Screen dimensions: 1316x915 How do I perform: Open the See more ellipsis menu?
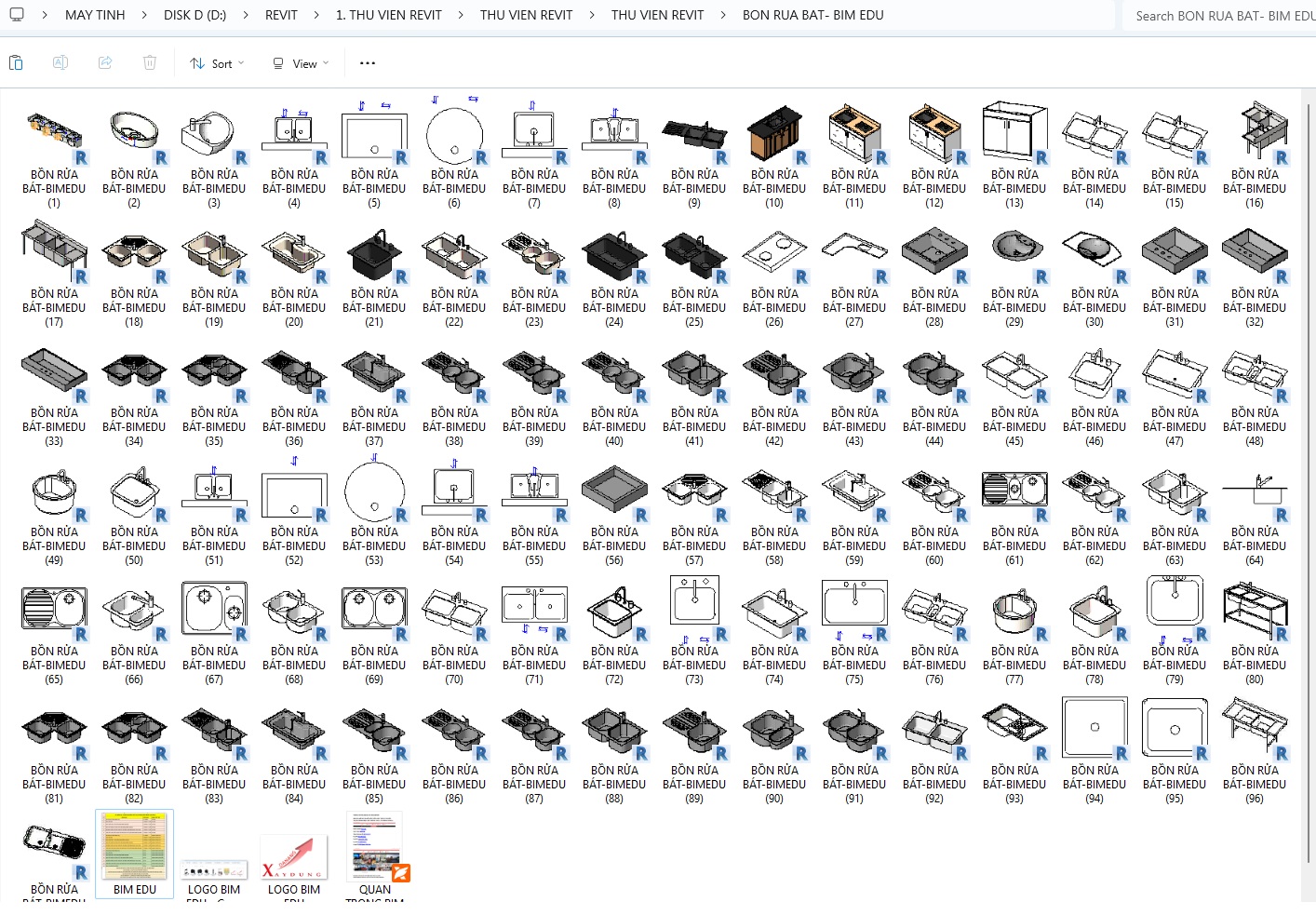(368, 63)
